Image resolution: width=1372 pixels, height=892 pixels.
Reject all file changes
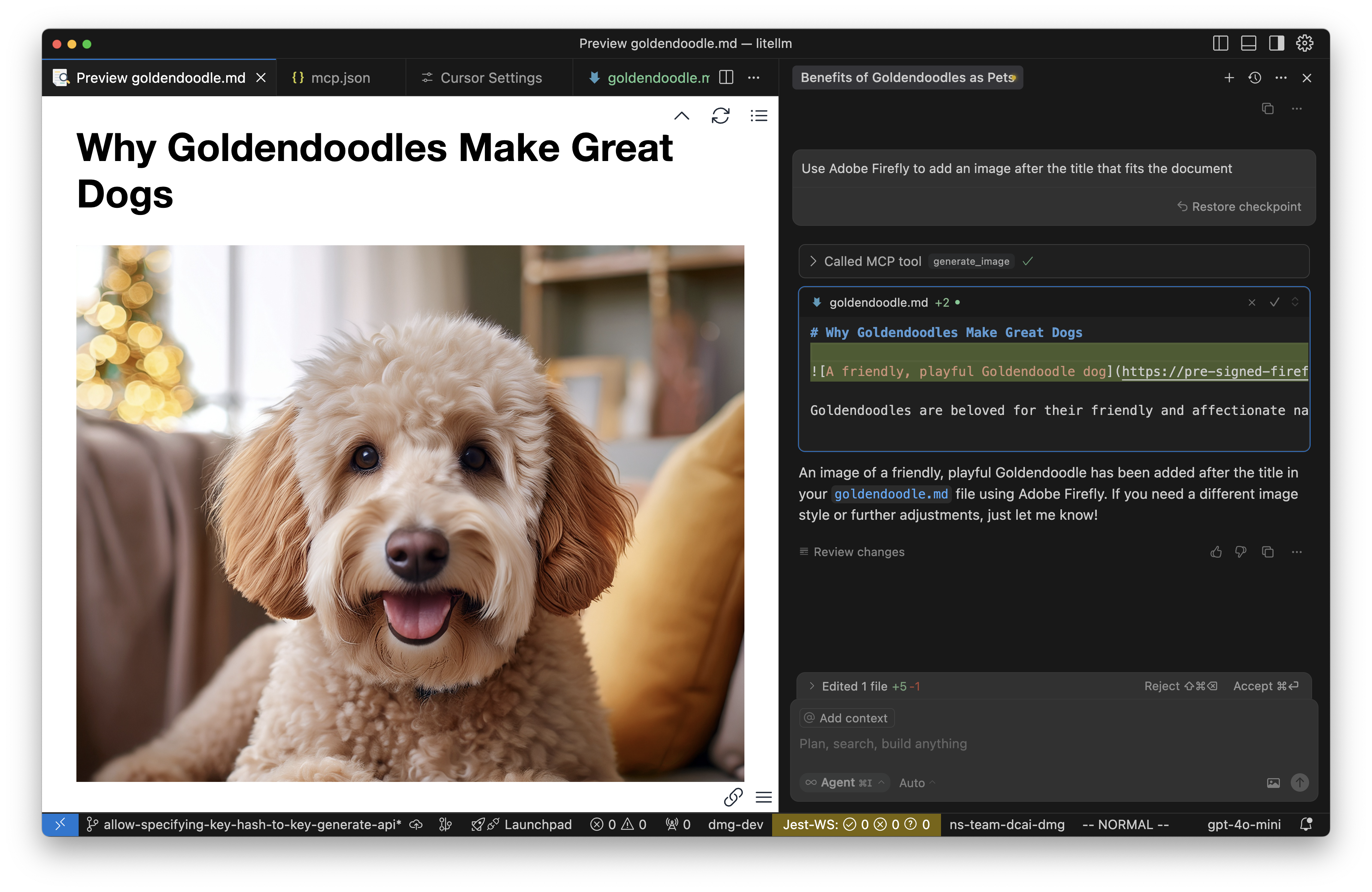click(x=1180, y=686)
